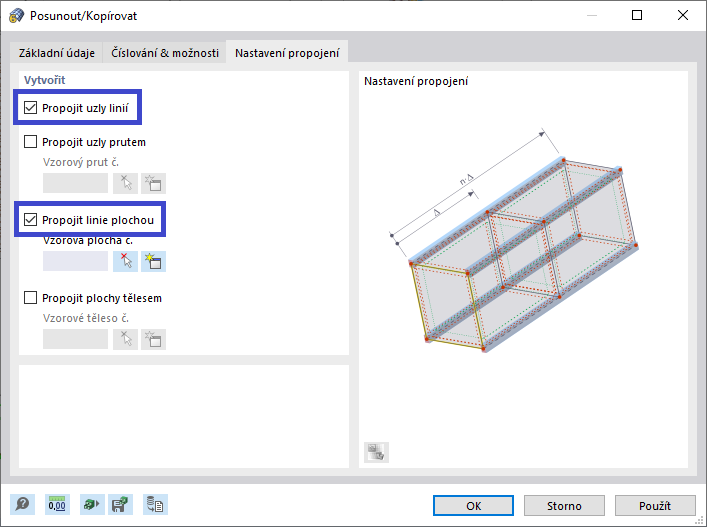
Task: Open Číslování & možnosti tab
Action: coord(165,53)
